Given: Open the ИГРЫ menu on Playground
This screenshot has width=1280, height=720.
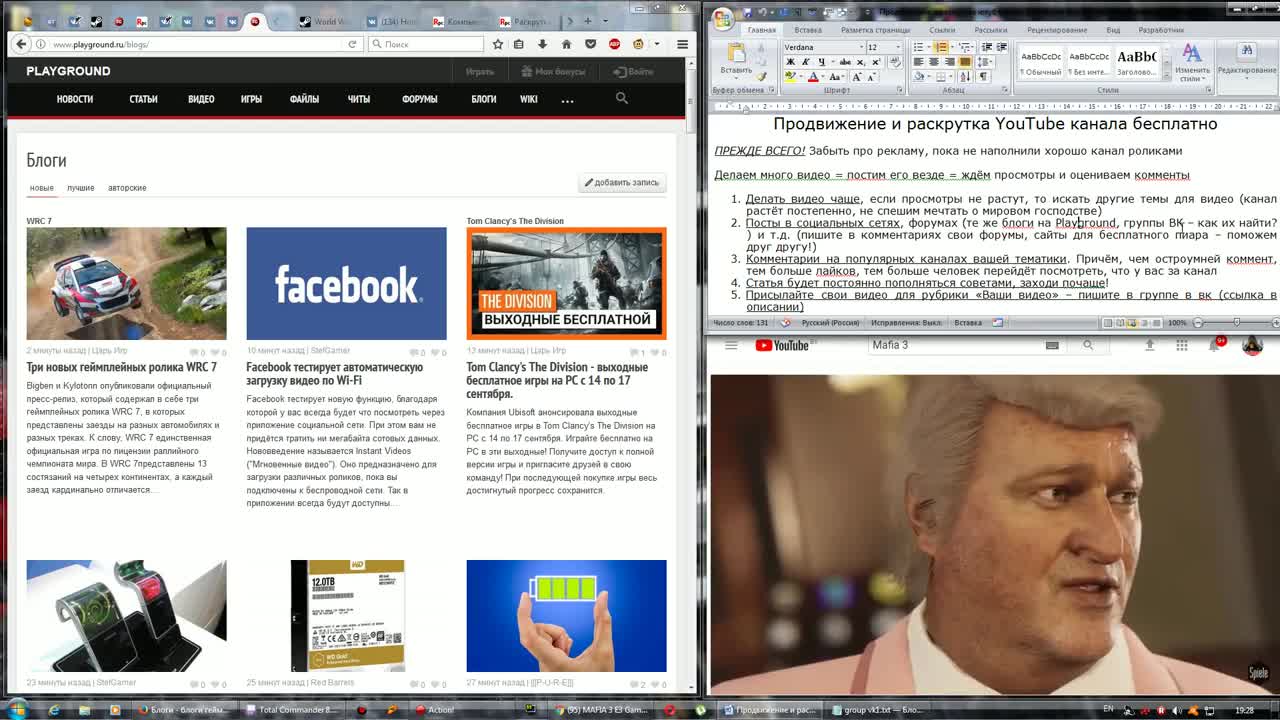Looking at the screenshot, I should (x=251, y=99).
